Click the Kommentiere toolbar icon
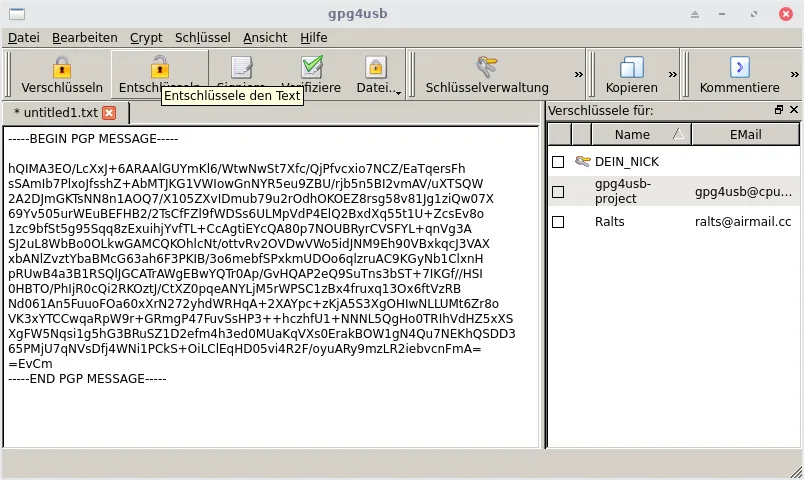The height and width of the screenshot is (480, 804). tap(739, 67)
